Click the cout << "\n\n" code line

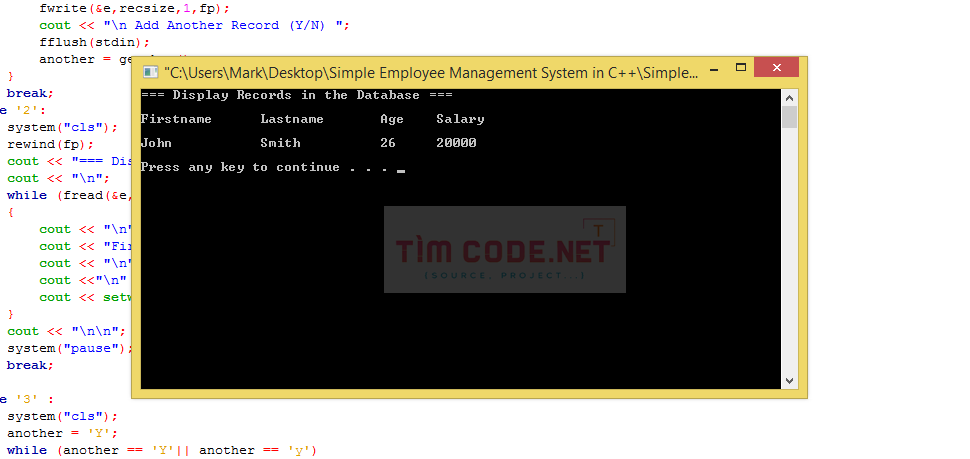tap(67, 331)
